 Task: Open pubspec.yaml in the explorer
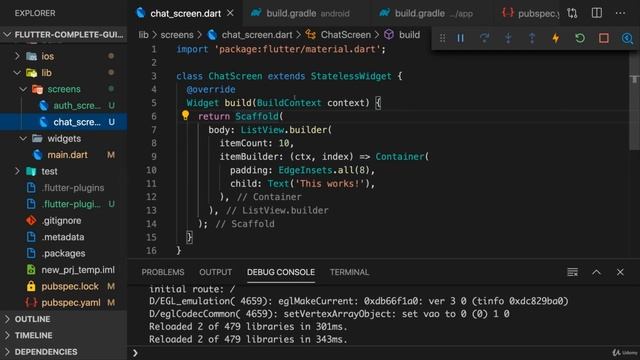pos(64,302)
